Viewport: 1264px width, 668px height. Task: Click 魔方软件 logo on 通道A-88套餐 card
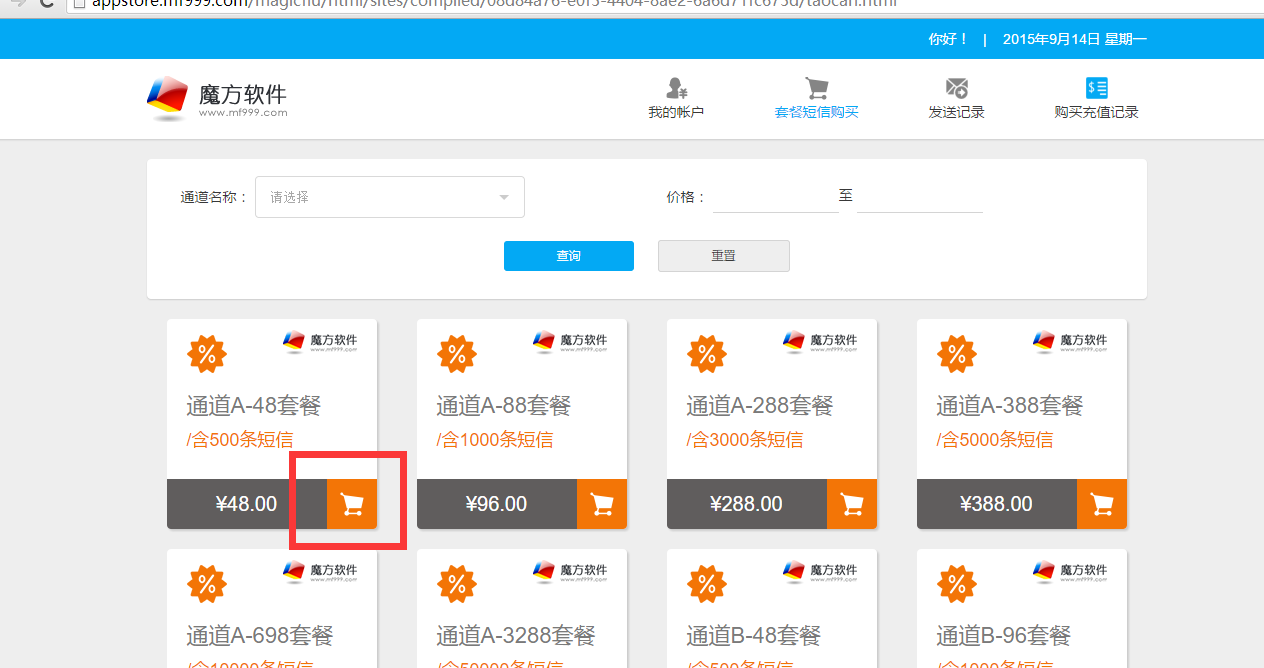click(x=570, y=342)
